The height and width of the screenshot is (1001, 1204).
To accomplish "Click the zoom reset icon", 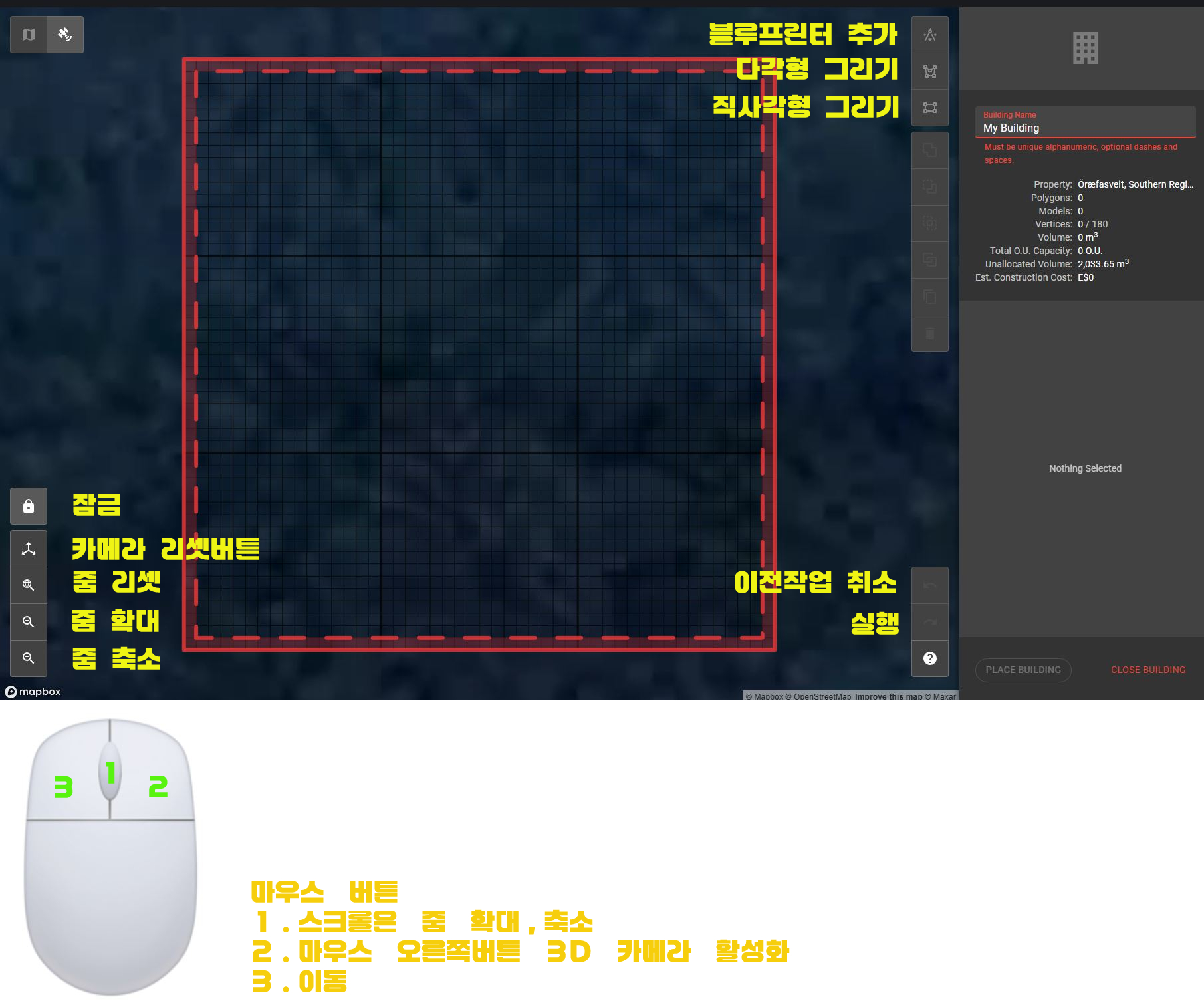I will pyautogui.click(x=29, y=585).
